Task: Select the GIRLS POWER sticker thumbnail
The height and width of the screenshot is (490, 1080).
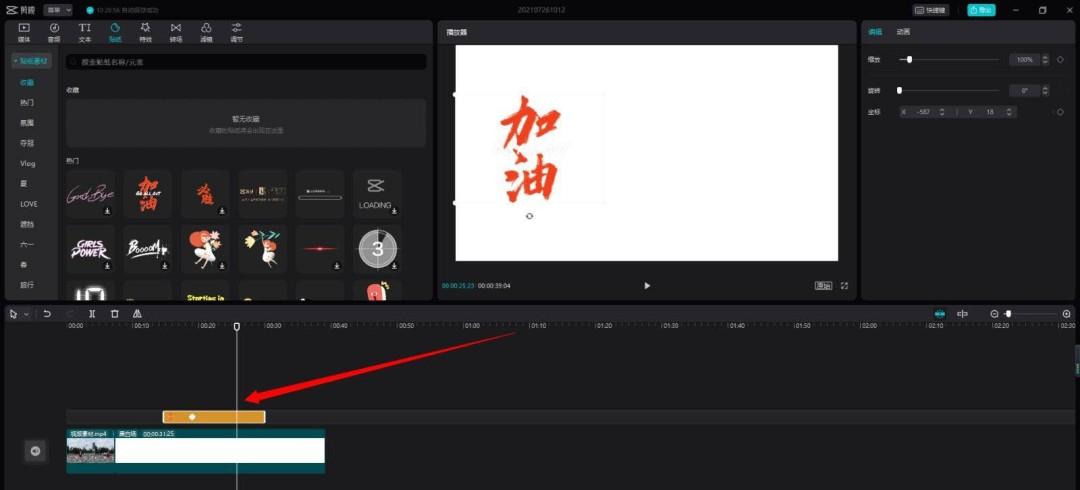Action: [90, 249]
